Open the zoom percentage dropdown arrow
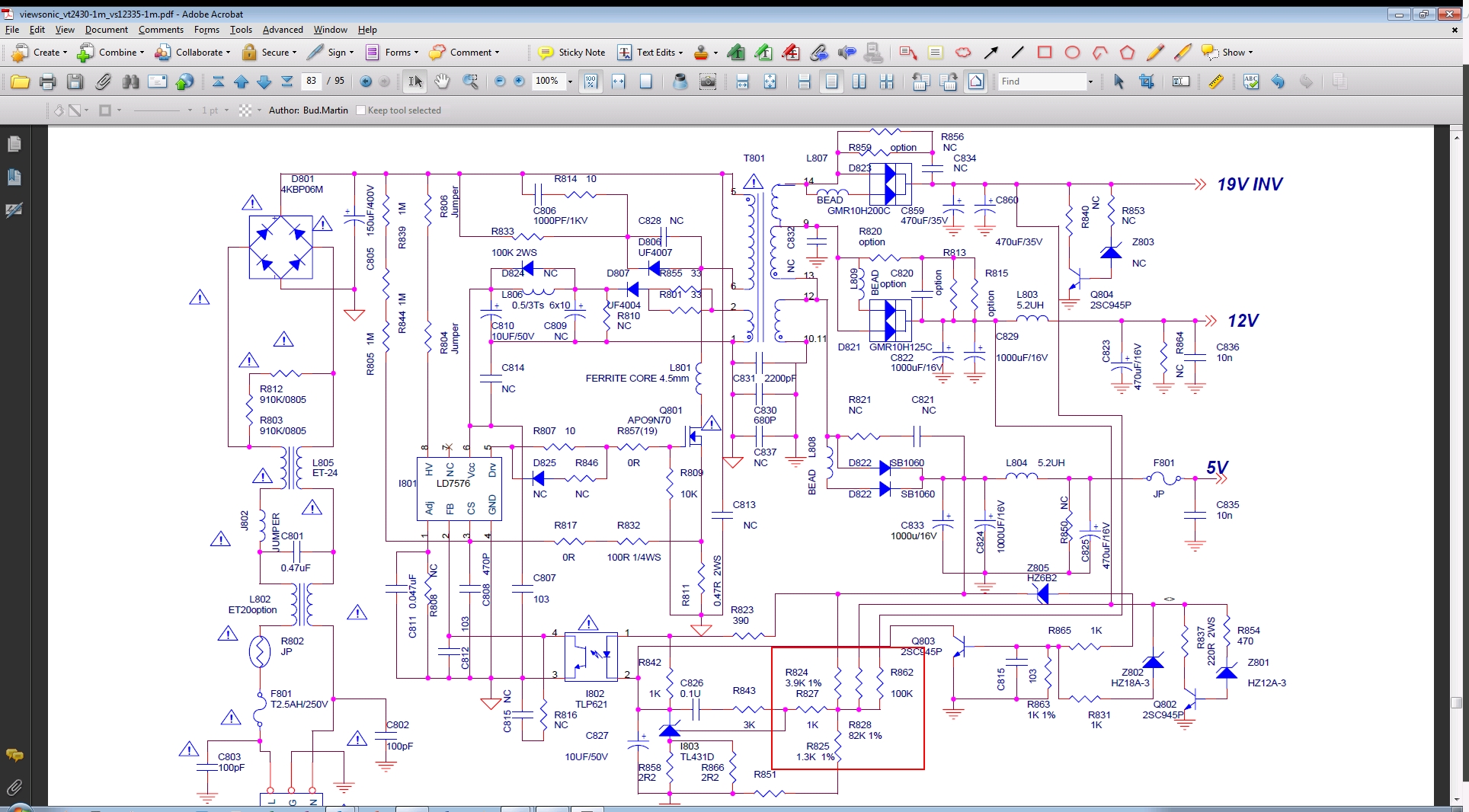Screen dimensions: 1469x812 (x=570, y=82)
